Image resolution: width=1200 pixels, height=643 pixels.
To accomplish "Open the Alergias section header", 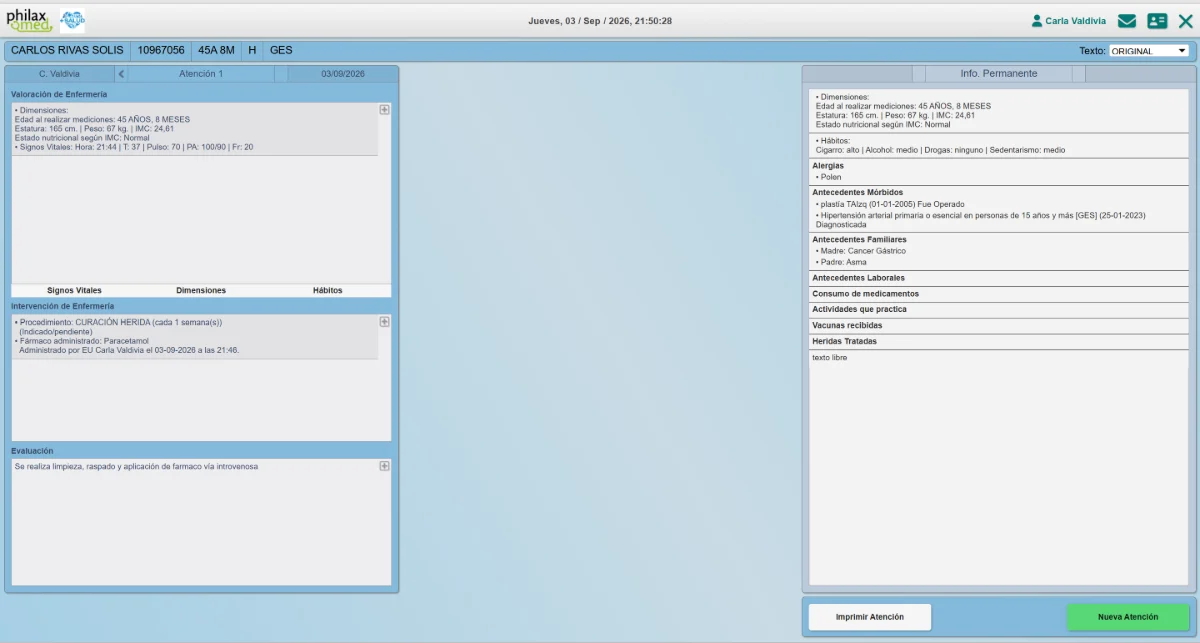I will (x=828, y=166).
